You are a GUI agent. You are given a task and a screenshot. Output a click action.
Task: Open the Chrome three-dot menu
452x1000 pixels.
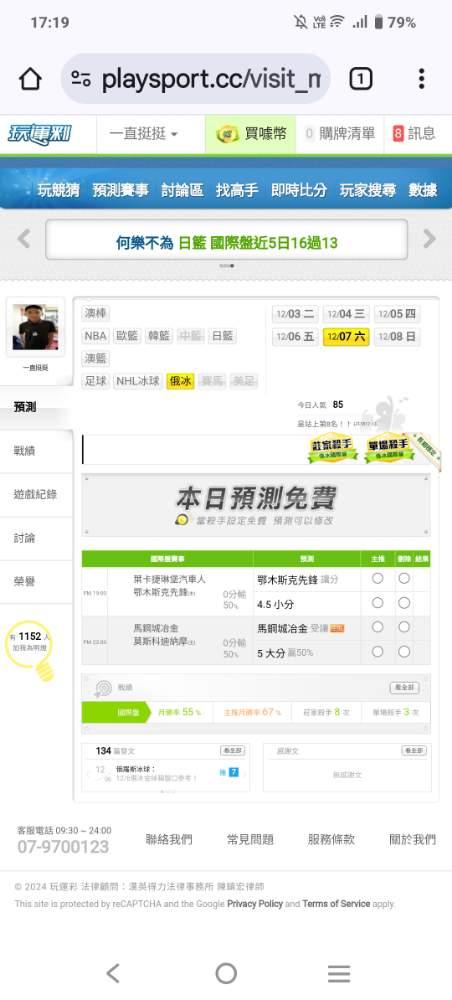pos(421,79)
